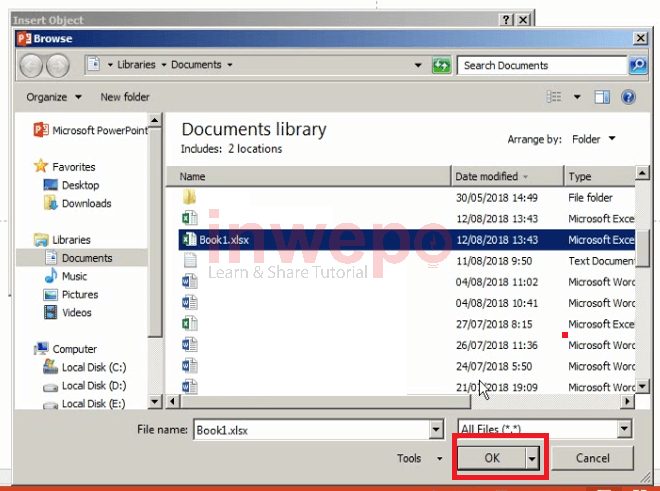Click the Help question mark icon
This screenshot has width=660, height=491.
coord(629,97)
